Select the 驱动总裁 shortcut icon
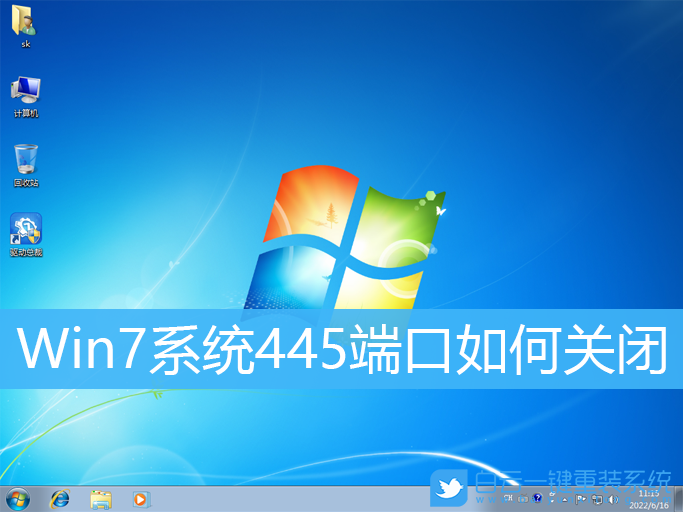 point(26,234)
